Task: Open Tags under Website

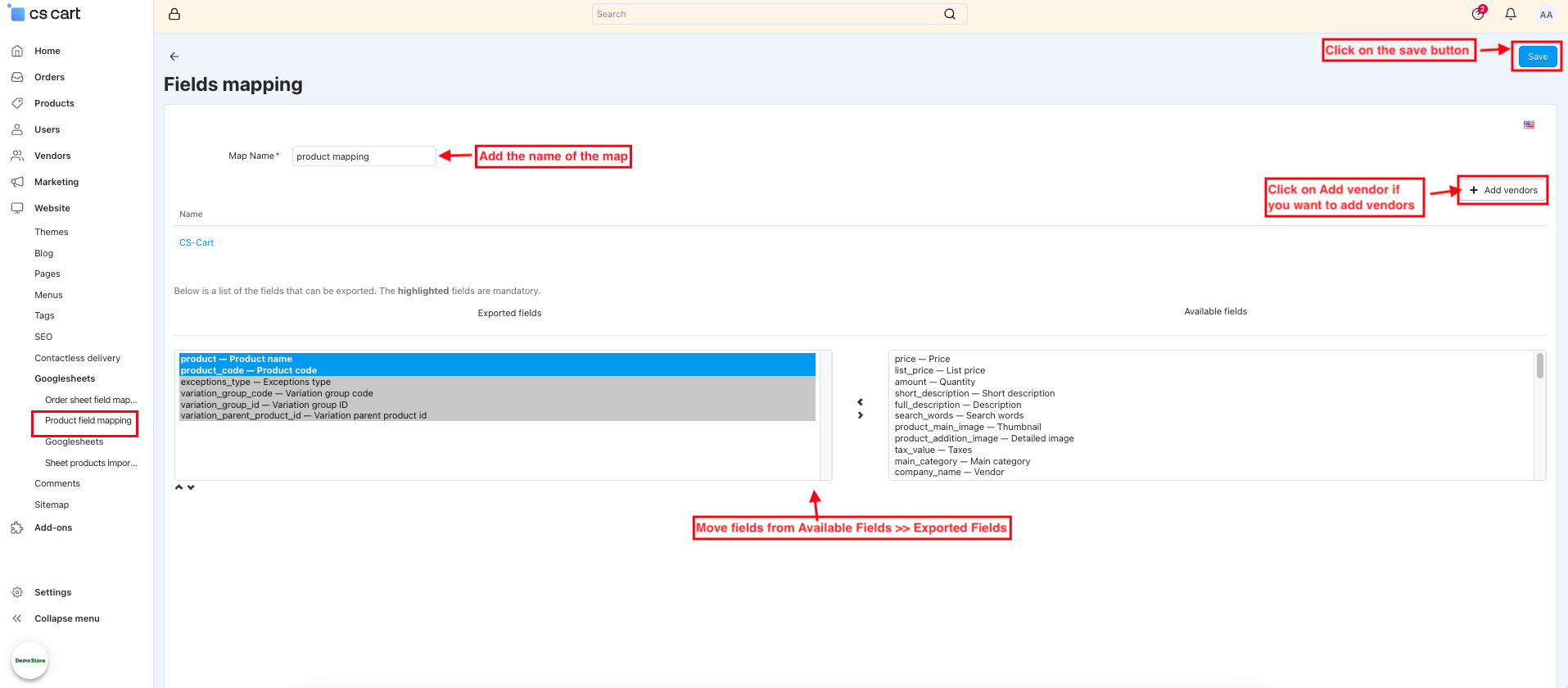Action: pyautogui.click(x=44, y=315)
